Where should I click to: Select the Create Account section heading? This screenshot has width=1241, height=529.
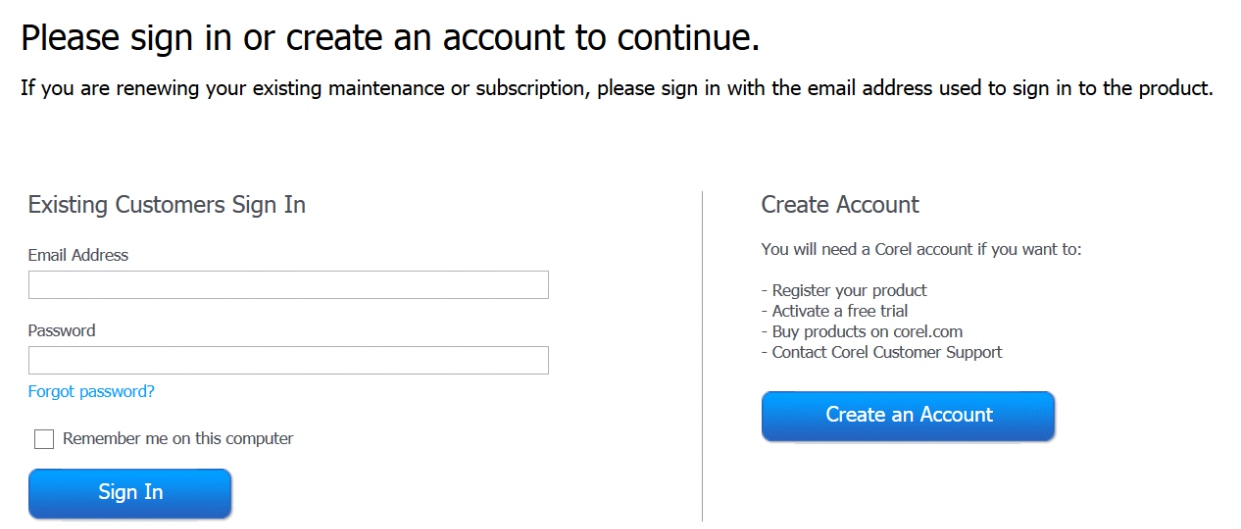[840, 205]
